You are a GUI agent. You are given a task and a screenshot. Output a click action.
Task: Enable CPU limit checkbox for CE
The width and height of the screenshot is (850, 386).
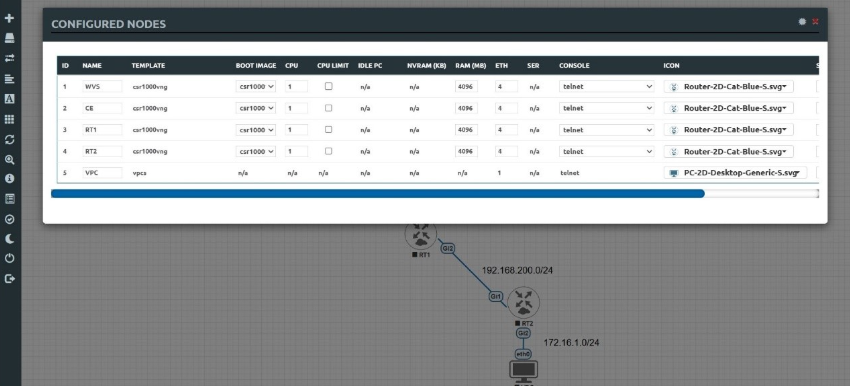329,108
